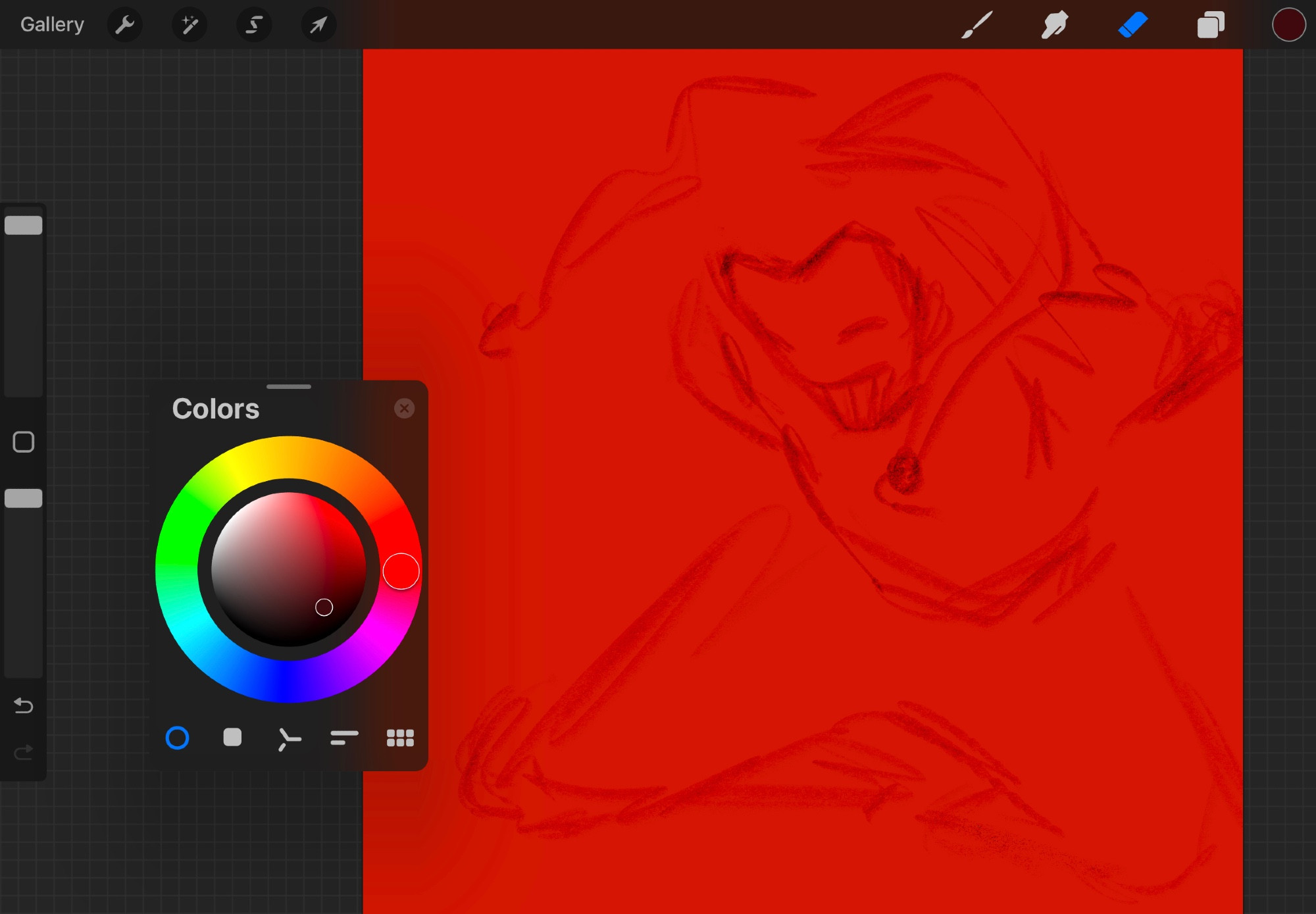Click the saturation disc reticle
Viewport: 1316px width, 914px height.
[x=324, y=607]
